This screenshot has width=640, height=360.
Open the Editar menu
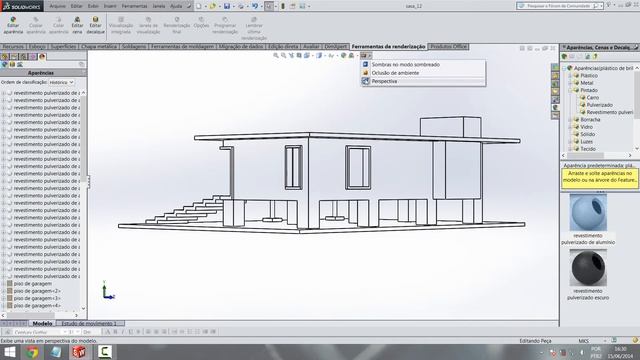tap(76, 6)
